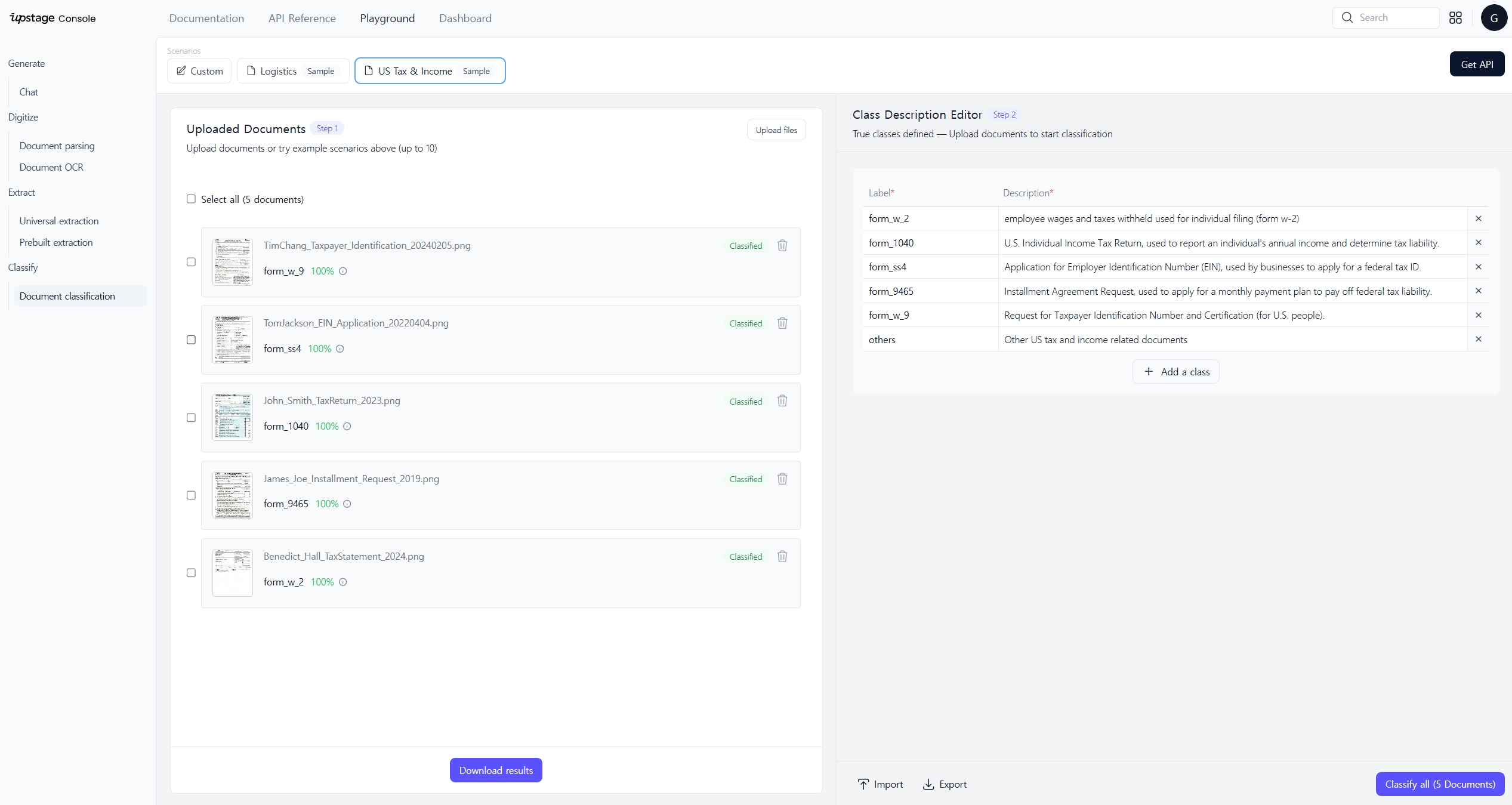Image resolution: width=1512 pixels, height=805 pixels.
Task: Click the Export download icon
Action: (928, 784)
